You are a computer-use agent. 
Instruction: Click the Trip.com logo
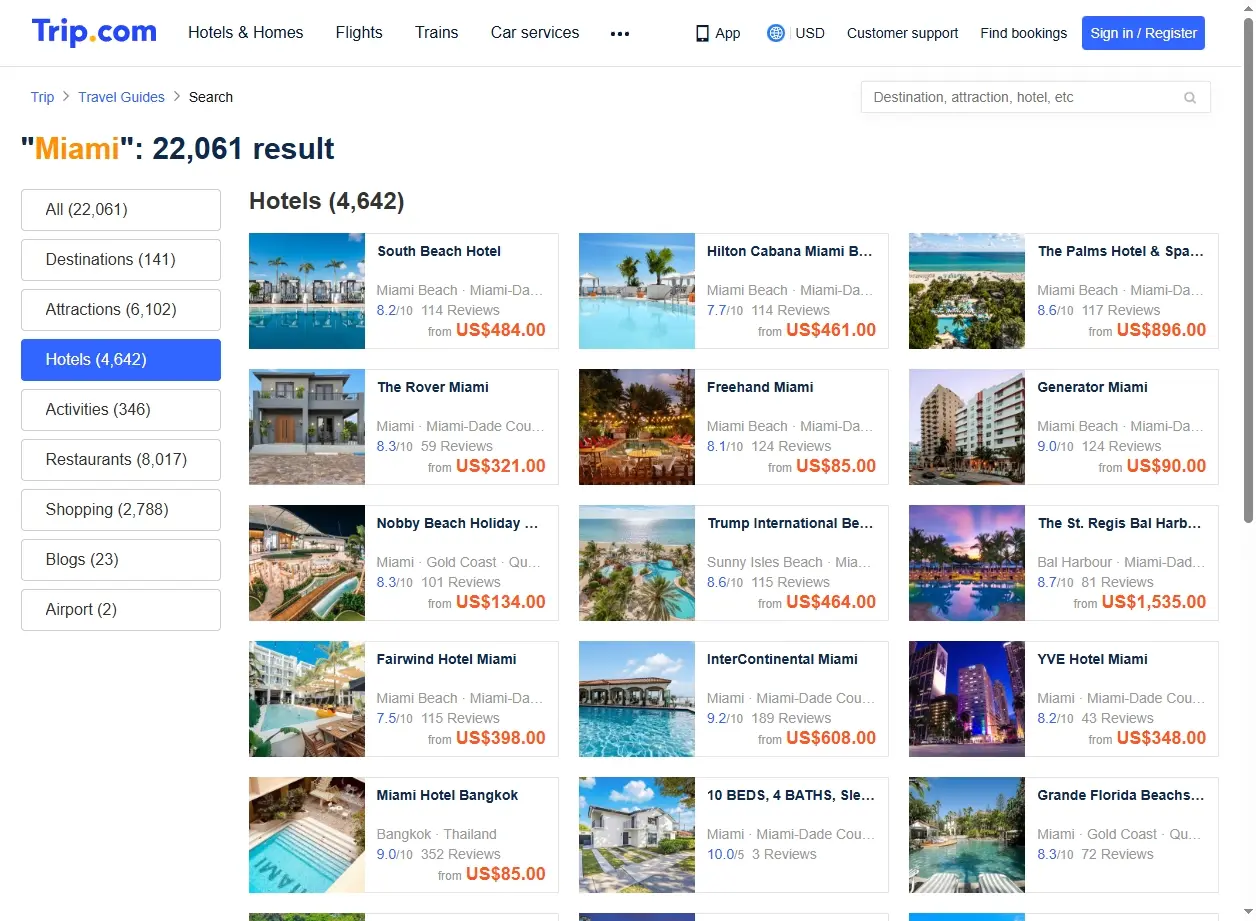[94, 32]
